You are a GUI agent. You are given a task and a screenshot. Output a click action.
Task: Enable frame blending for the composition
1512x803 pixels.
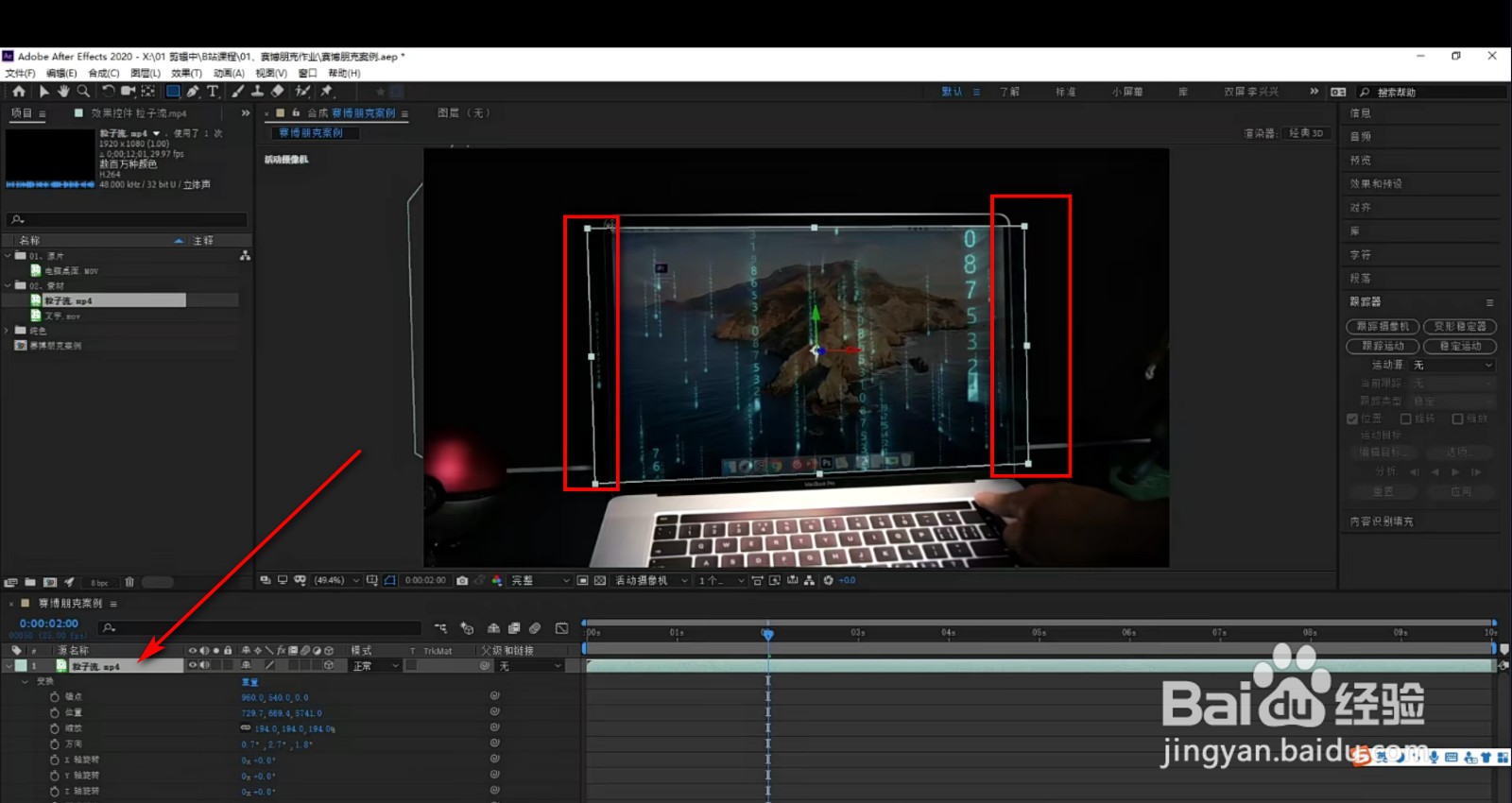point(514,628)
